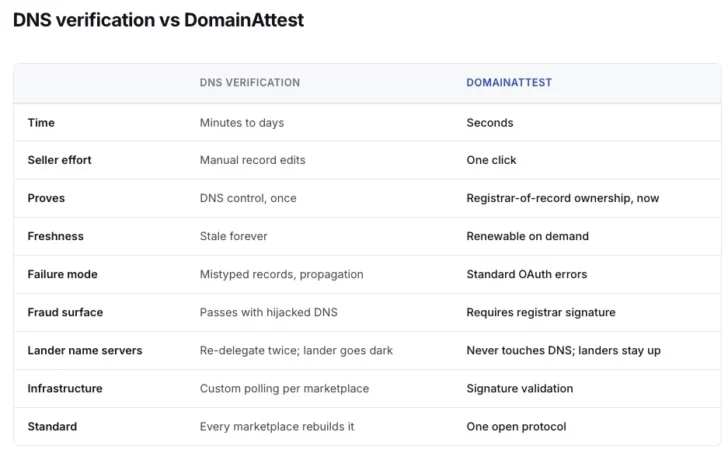
Task: Select the "DNS VERIFICATION" column header
Action: 250,83
